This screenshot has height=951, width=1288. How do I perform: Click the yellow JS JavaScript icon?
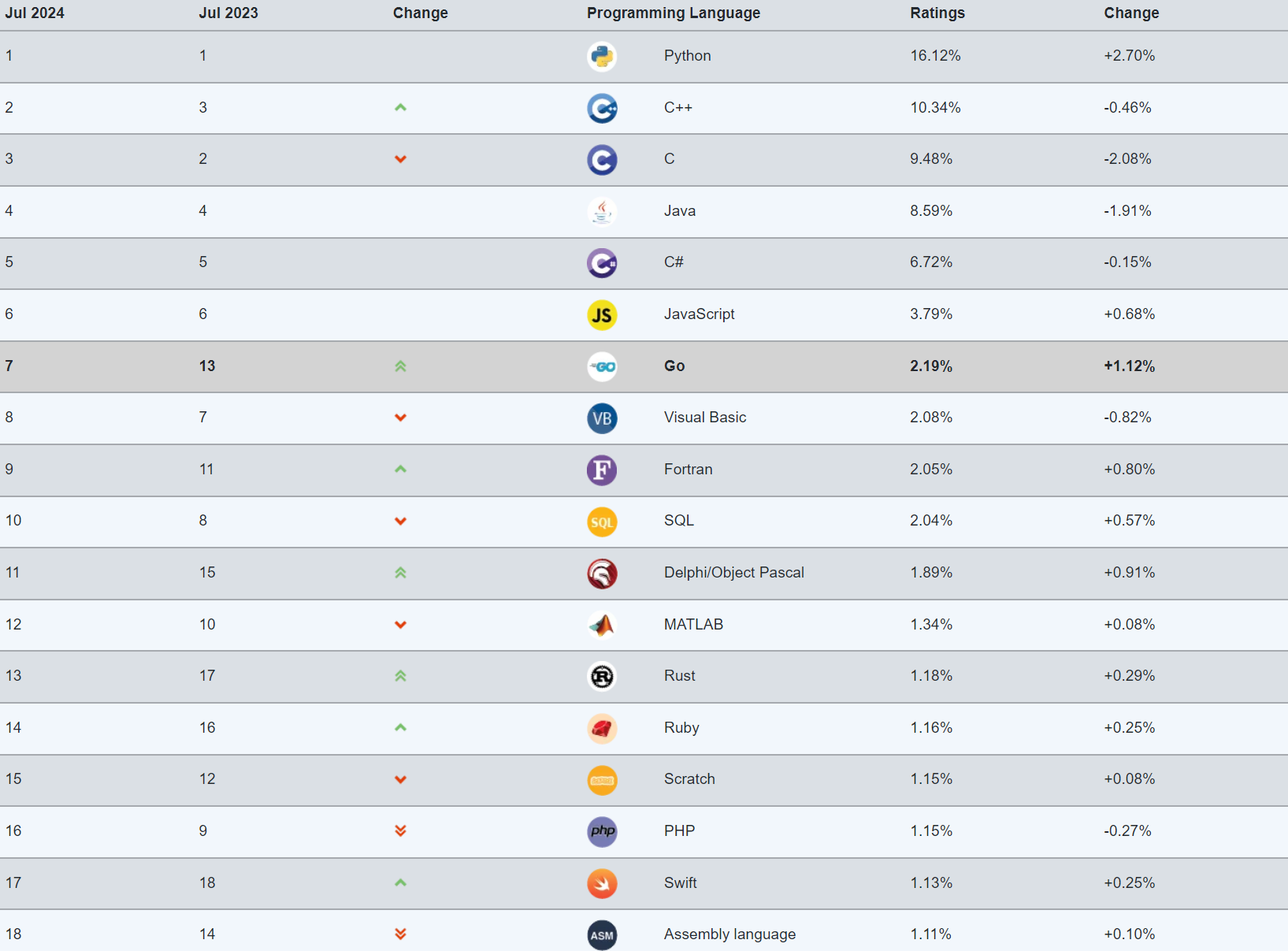coord(602,315)
